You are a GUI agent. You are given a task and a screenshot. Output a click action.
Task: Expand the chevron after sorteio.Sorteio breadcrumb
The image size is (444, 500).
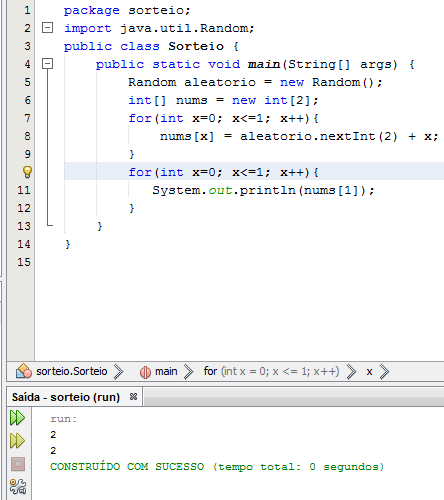118,372
